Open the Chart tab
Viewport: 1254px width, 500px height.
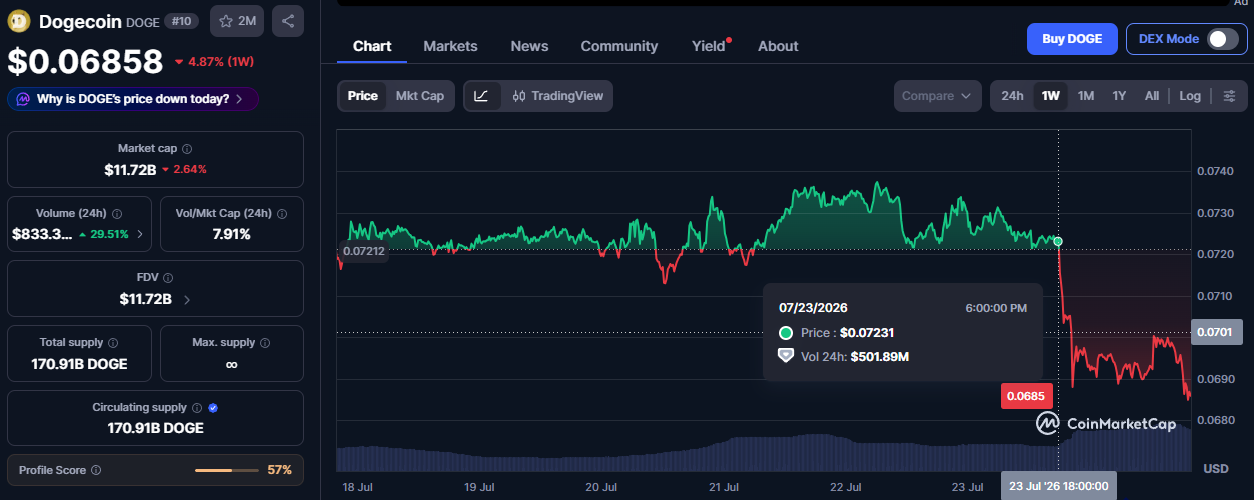pos(372,46)
